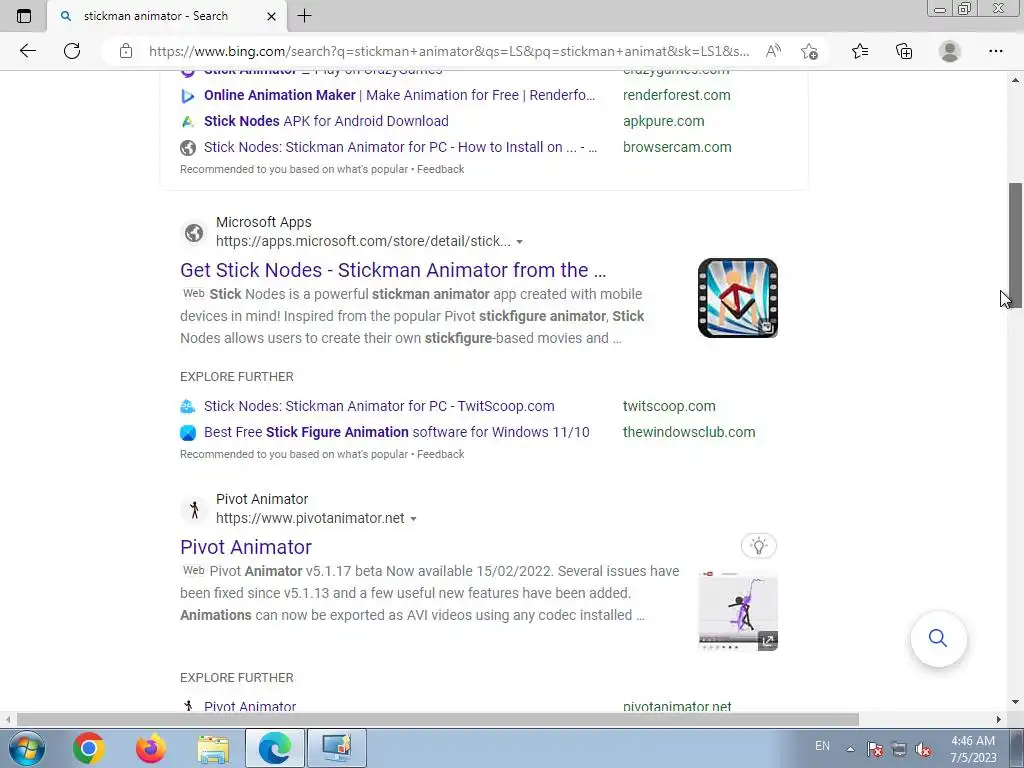1024x768 pixels.
Task: Open the Pivot Animator result title
Action: tap(246, 547)
